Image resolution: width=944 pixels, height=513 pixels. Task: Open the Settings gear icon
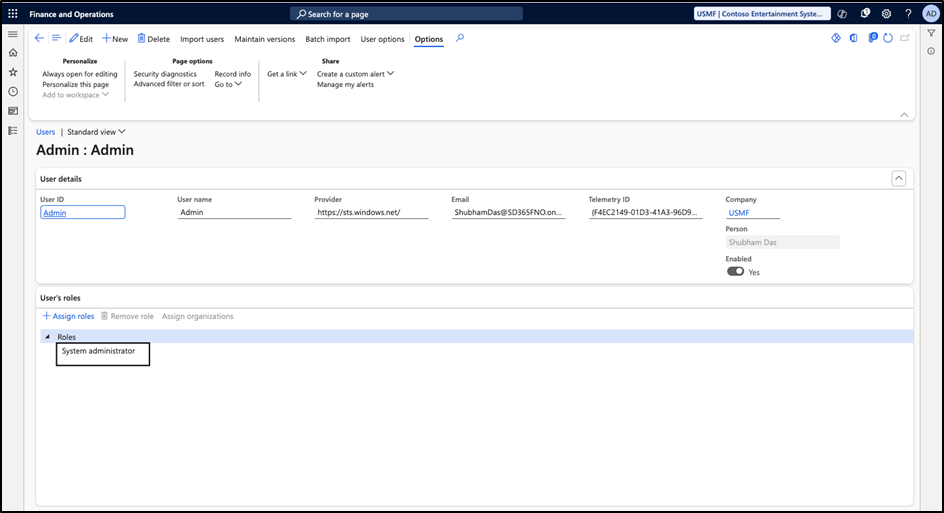886,14
